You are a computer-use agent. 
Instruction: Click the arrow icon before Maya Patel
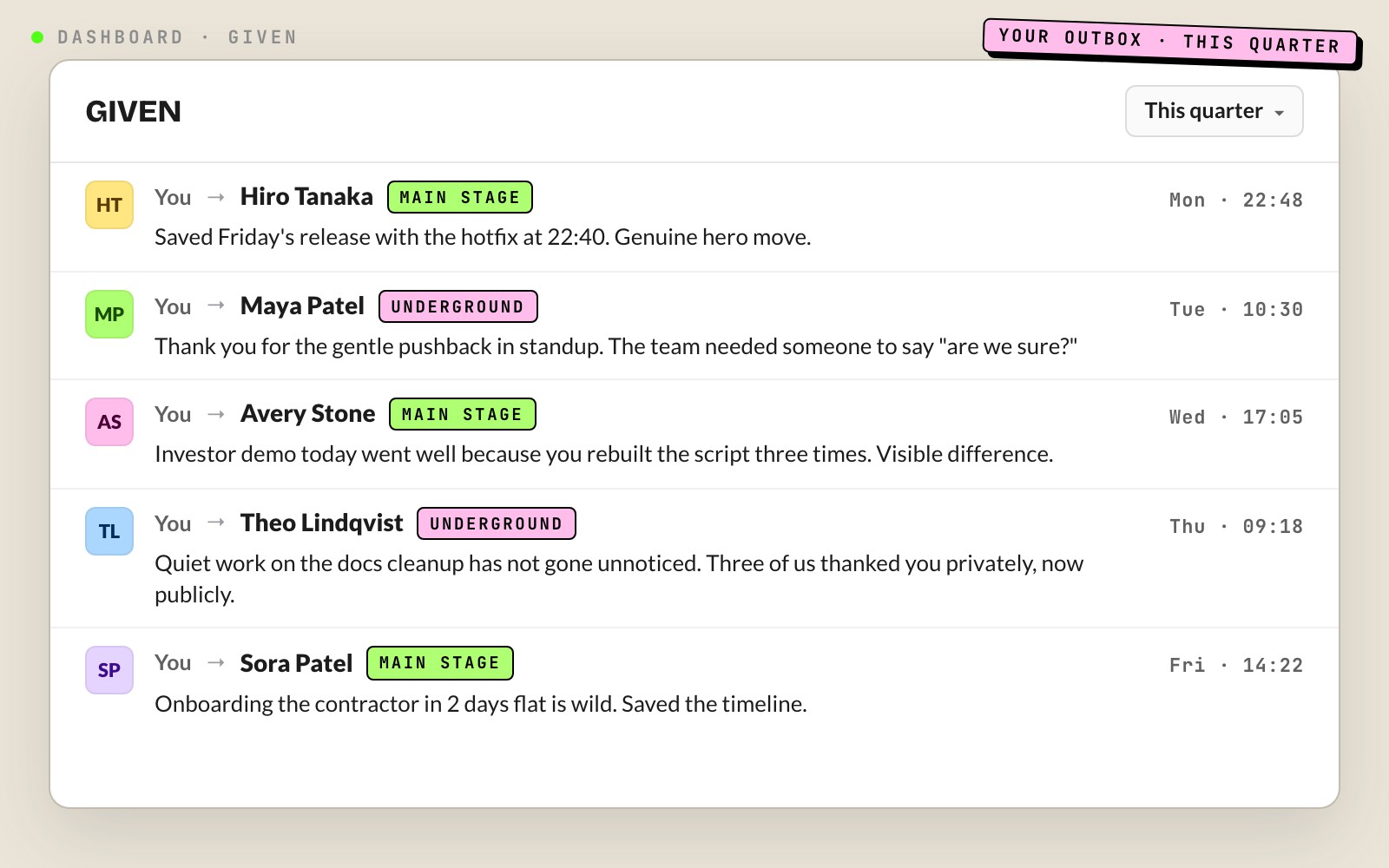[x=216, y=306]
